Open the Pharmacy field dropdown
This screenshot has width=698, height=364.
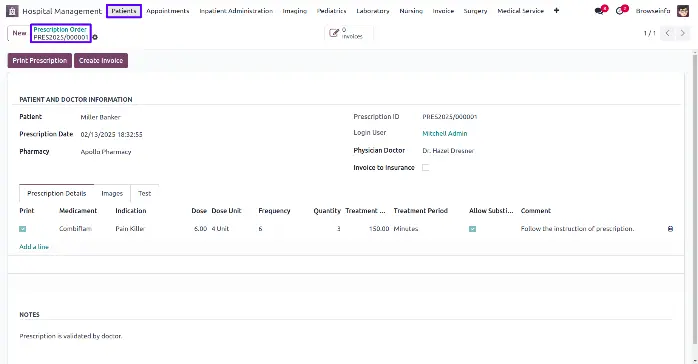(x=178, y=152)
